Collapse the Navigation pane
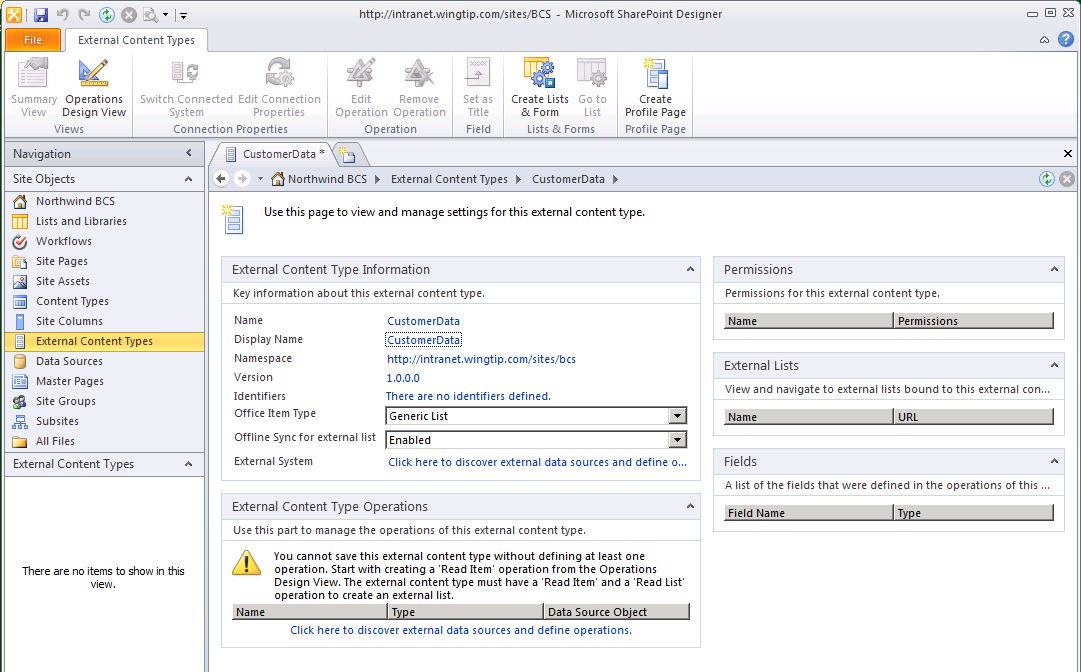1081x672 pixels. point(189,153)
